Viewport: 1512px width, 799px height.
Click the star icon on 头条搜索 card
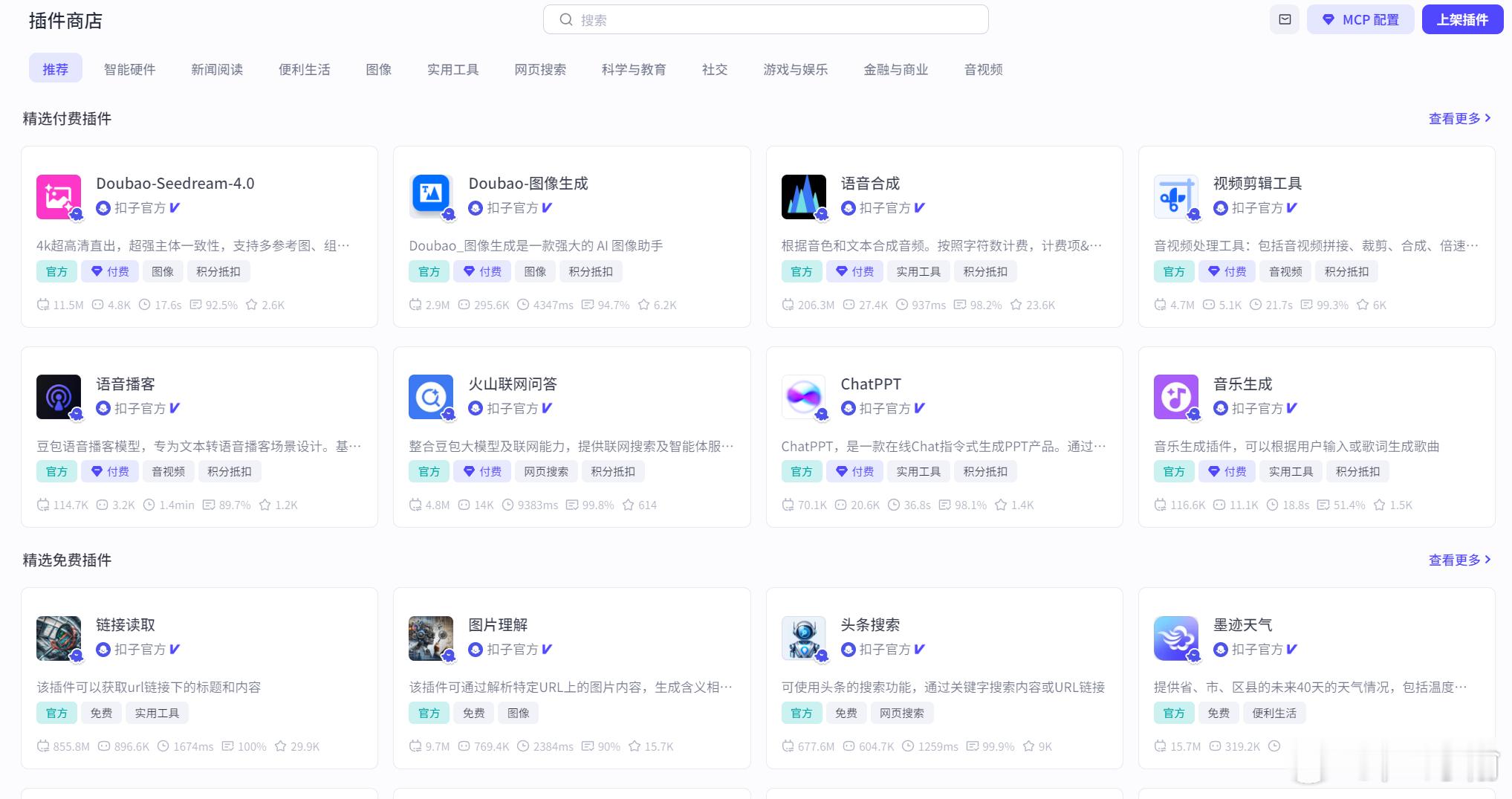point(1029,746)
